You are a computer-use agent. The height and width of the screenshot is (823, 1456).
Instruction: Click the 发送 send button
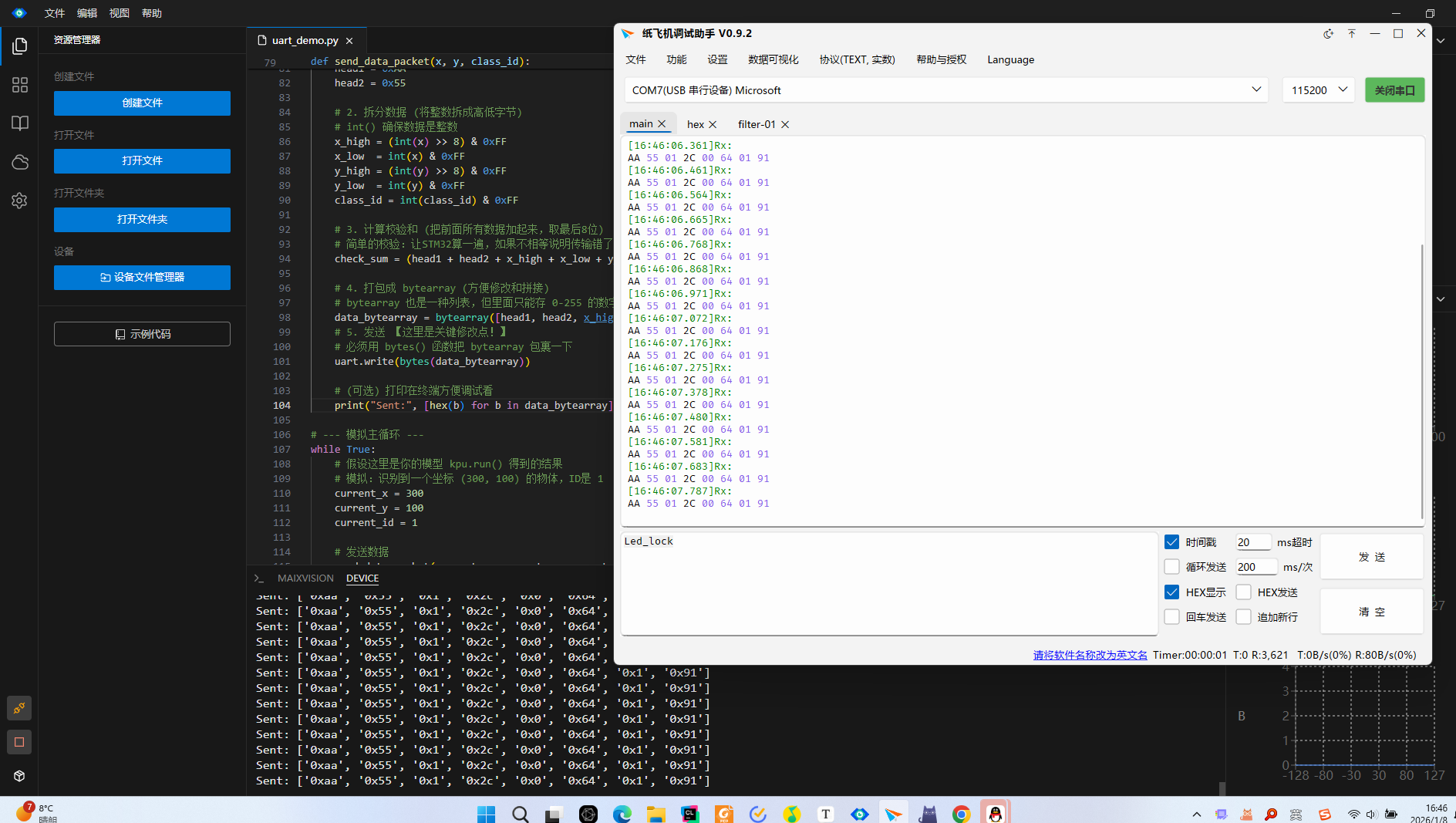[1371, 557]
